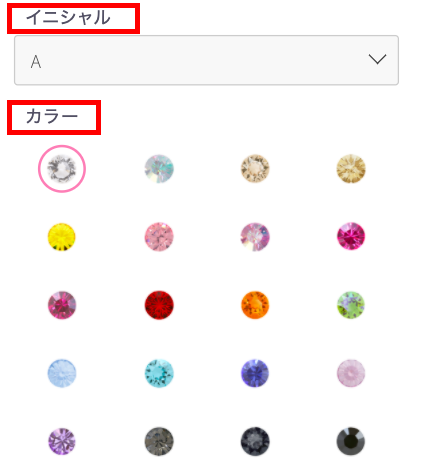Open the イニシャル dropdown showing A
Image resolution: width=427 pixels, height=476 pixels.
(x=206, y=60)
